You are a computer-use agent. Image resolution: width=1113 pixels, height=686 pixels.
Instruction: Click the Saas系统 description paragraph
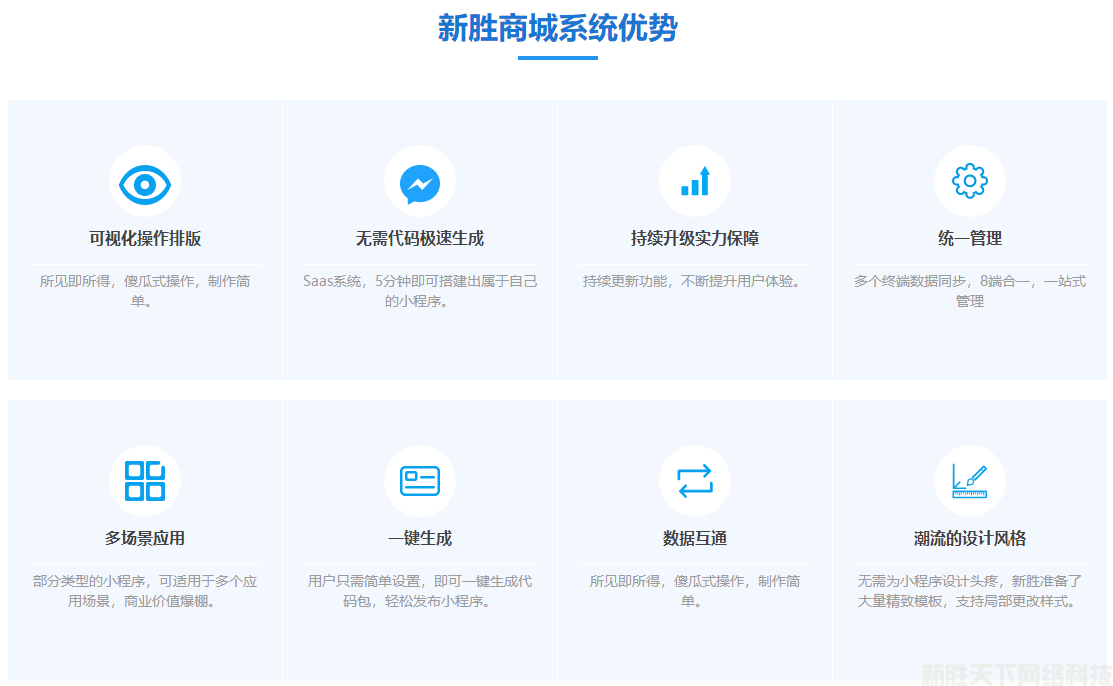(x=420, y=291)
